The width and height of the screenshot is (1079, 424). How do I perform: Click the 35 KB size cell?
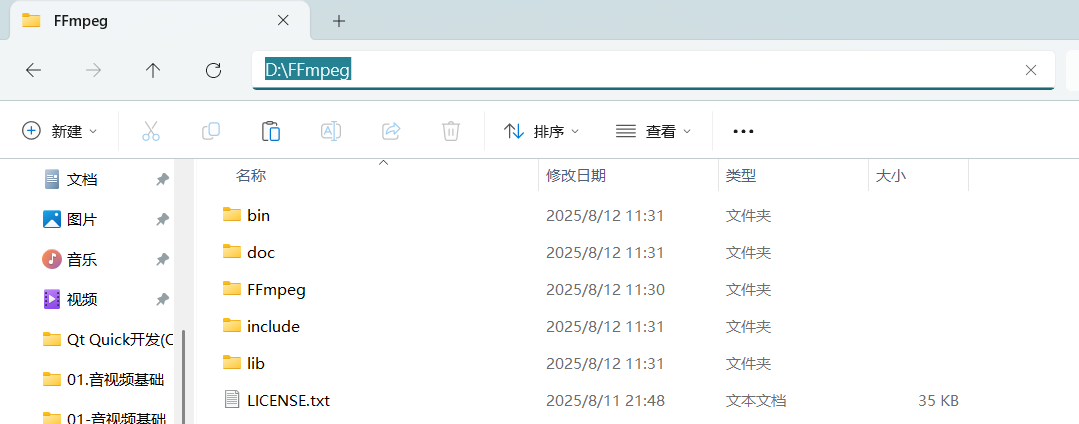pos(939,400)
